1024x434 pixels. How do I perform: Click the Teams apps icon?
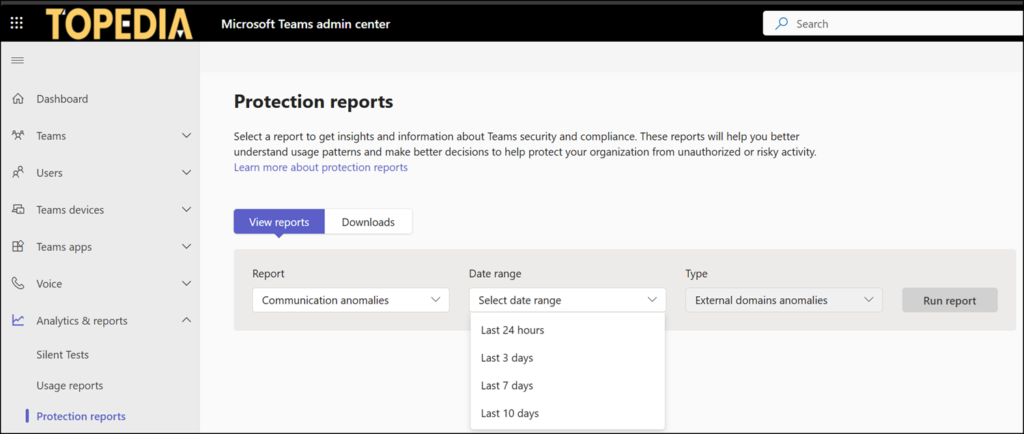tap(18, 247)
